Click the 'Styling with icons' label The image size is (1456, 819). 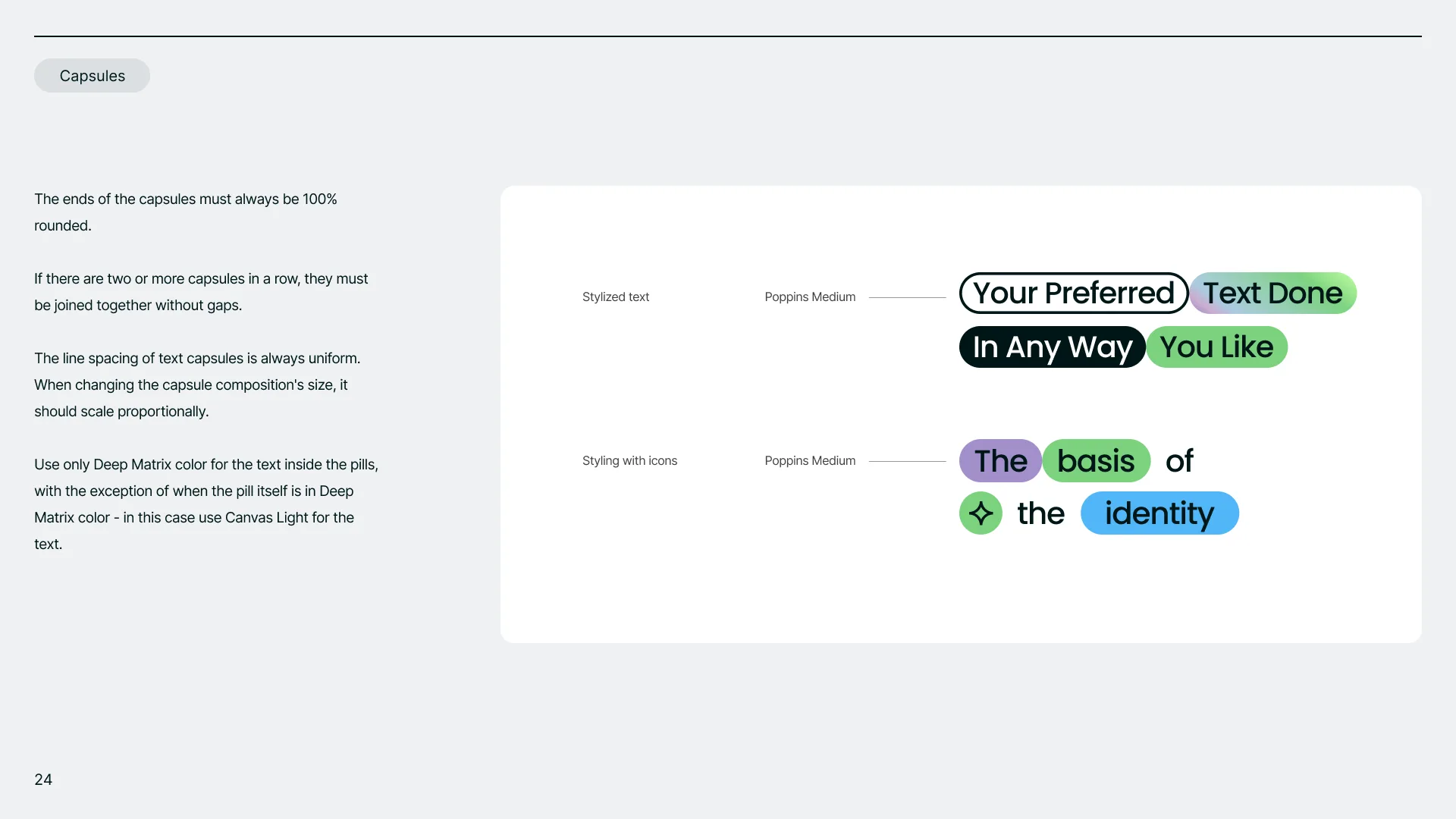point(629,461)
